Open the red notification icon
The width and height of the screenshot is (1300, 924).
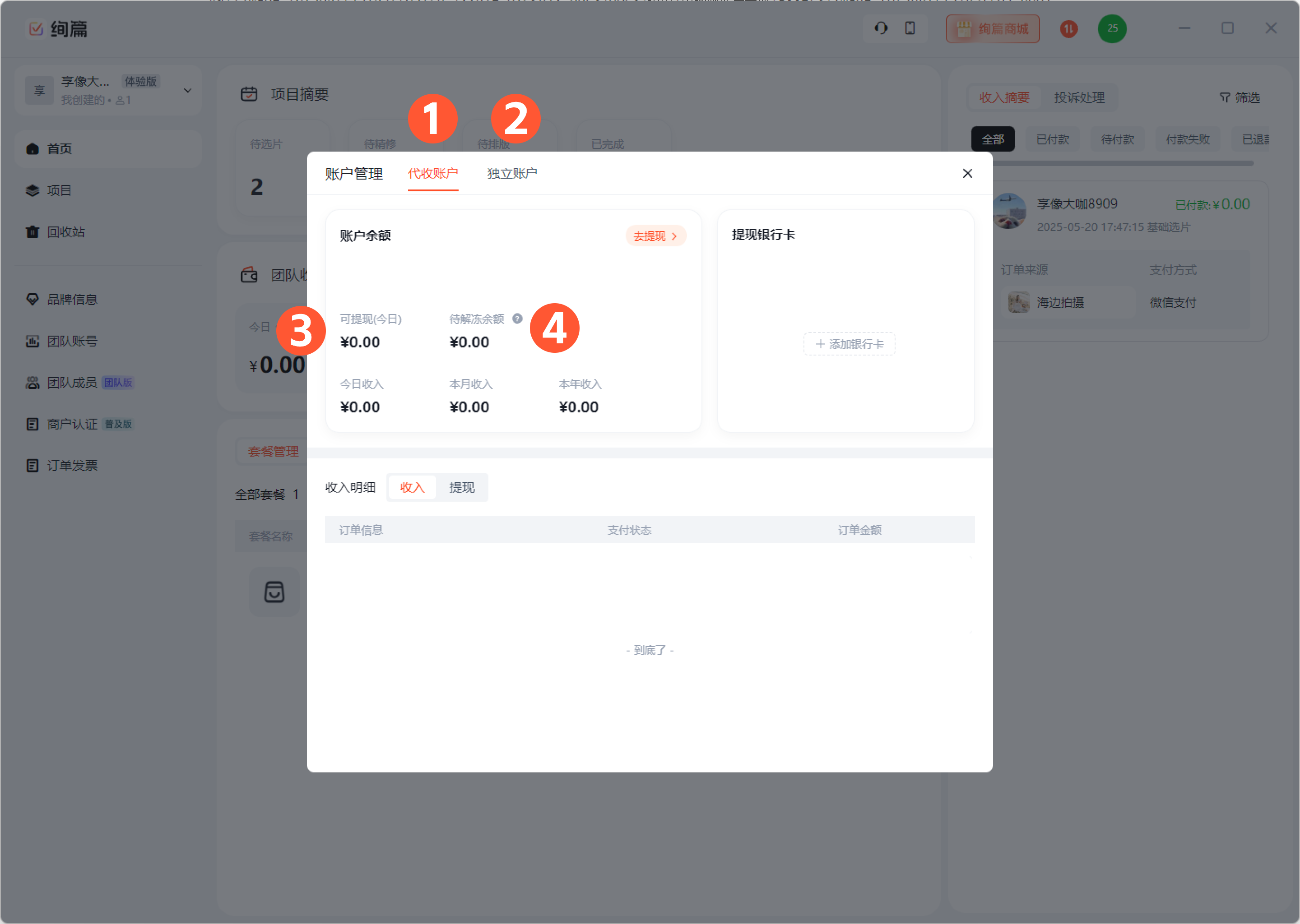pyautogui.click(x=1068, y=28)
